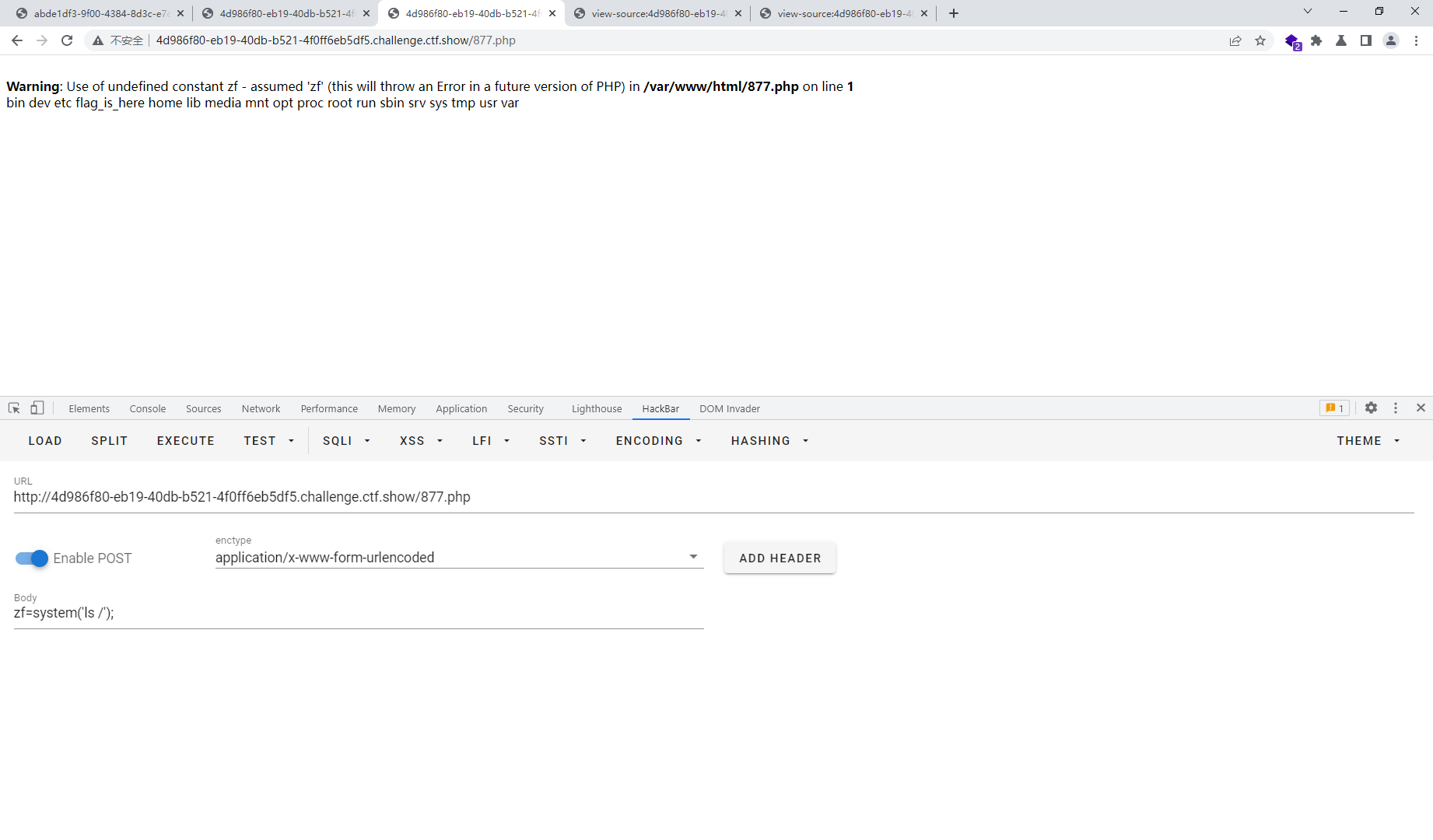Expand the SSTI dropdown menu
1433x840 pixels.
point(562,441)
